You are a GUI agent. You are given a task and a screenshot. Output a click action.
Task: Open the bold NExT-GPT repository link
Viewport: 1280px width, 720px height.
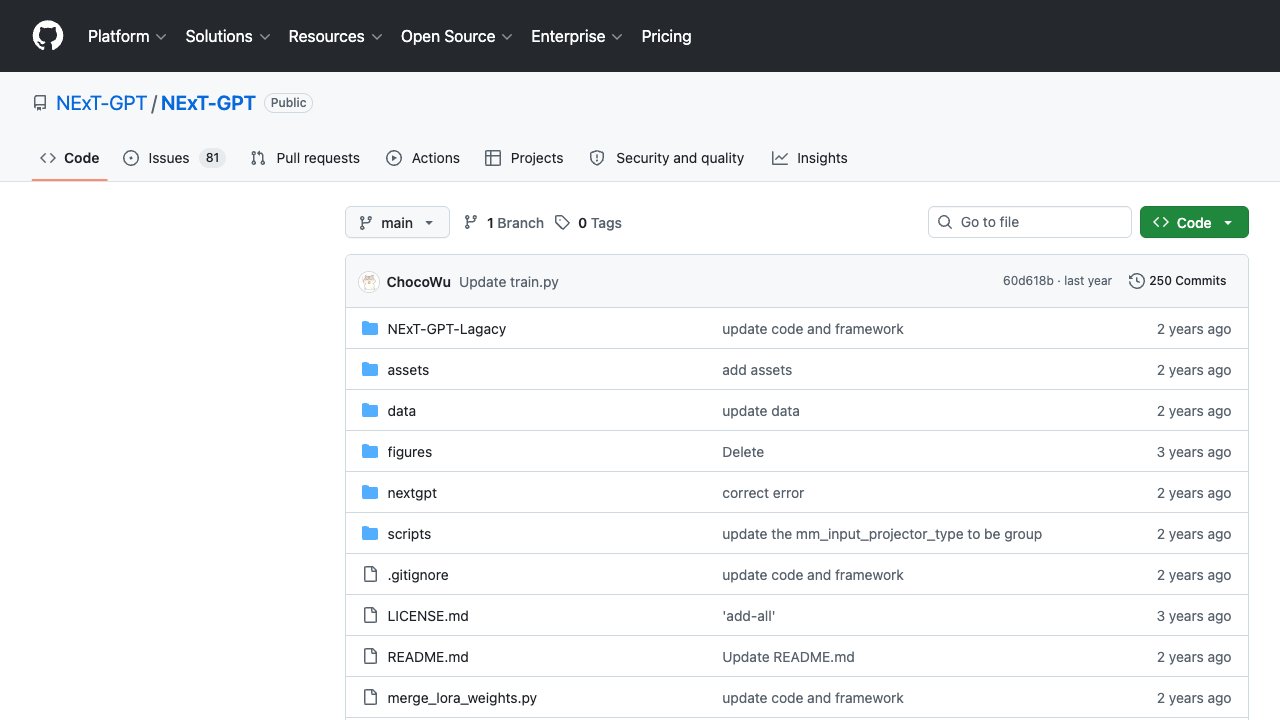pos(208,103)
